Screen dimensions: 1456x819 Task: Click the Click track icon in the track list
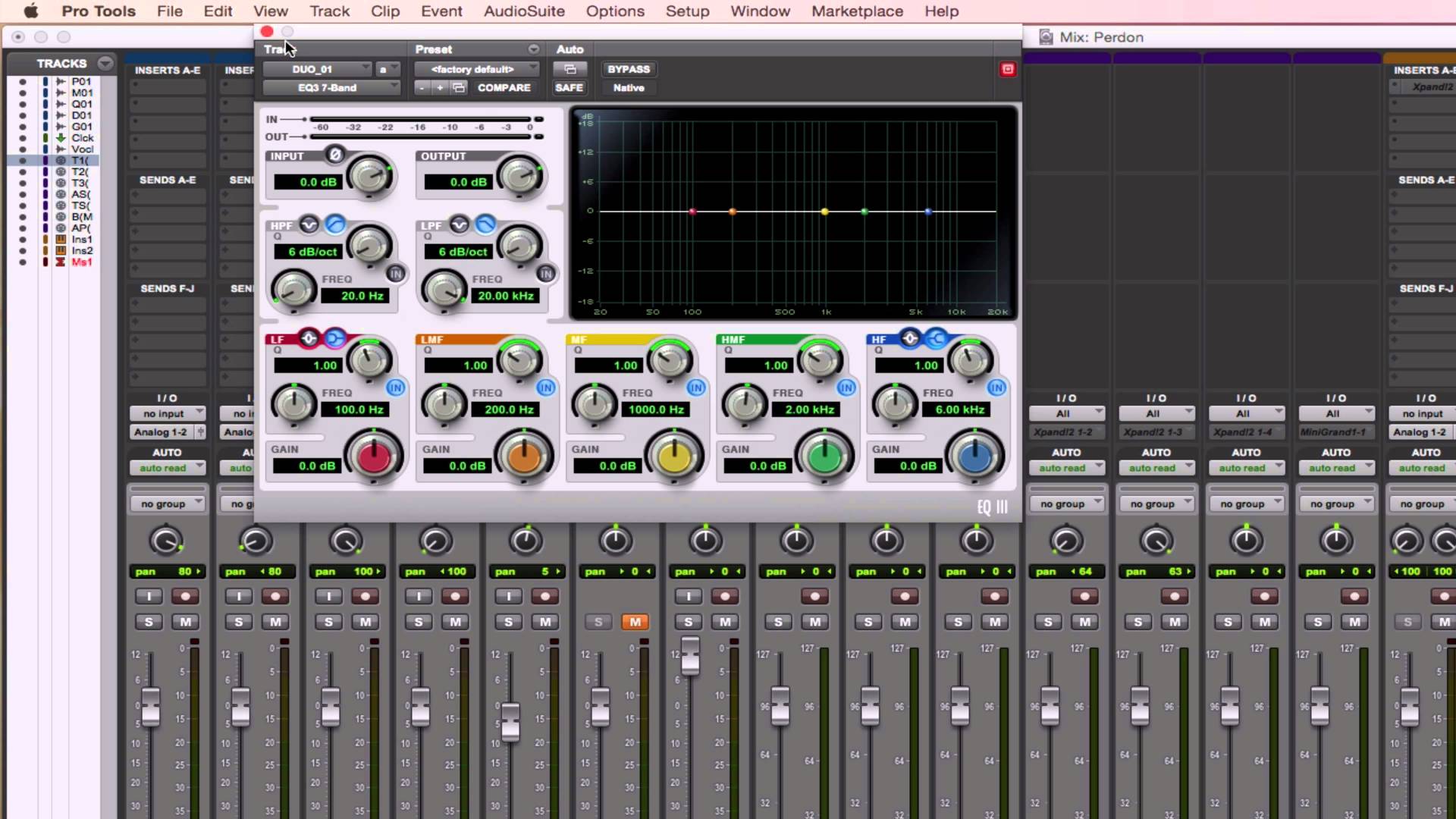(x=61, y=138)
